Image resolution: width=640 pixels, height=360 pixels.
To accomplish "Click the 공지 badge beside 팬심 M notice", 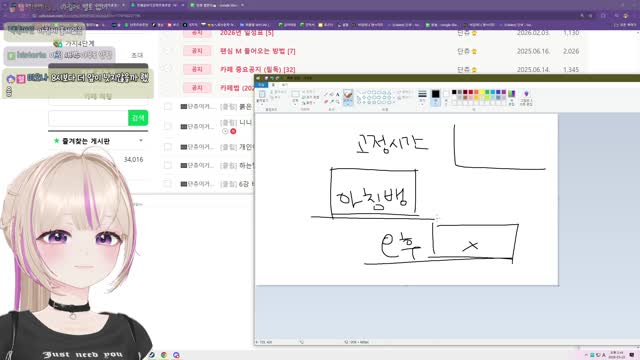I will [x=197, y=51].
